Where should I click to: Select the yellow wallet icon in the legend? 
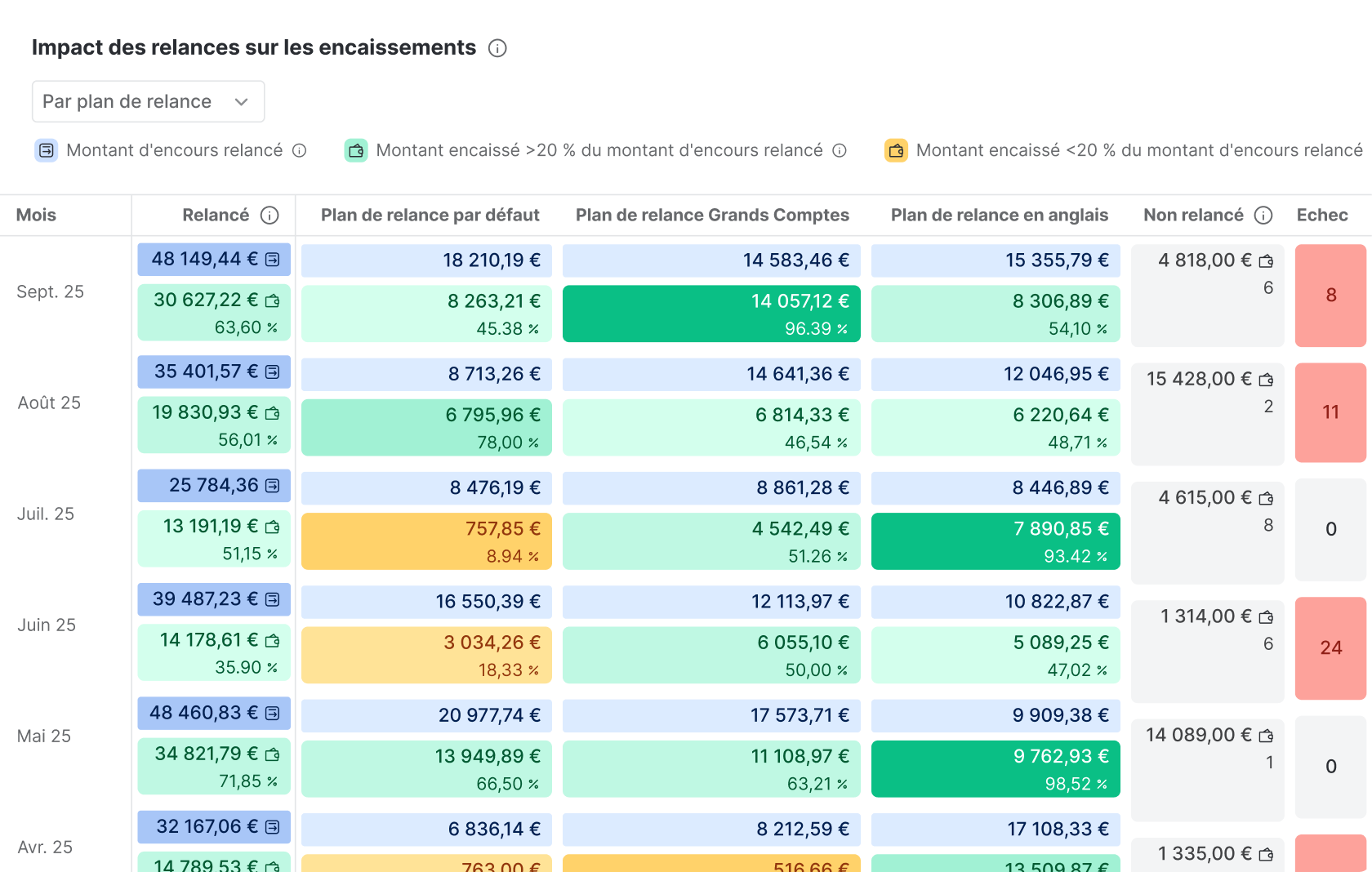pyautogui.click(x=897, y=150)
